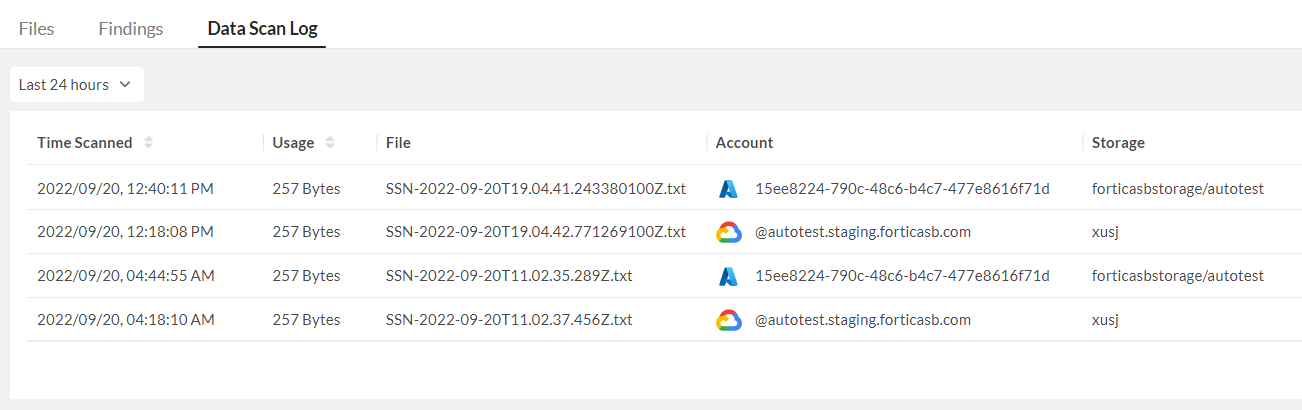Click file SSN-2022-09-20T19.04.42.771269100Z.txt
This screenshot has height=410, width=1302.
pos(535,232)
